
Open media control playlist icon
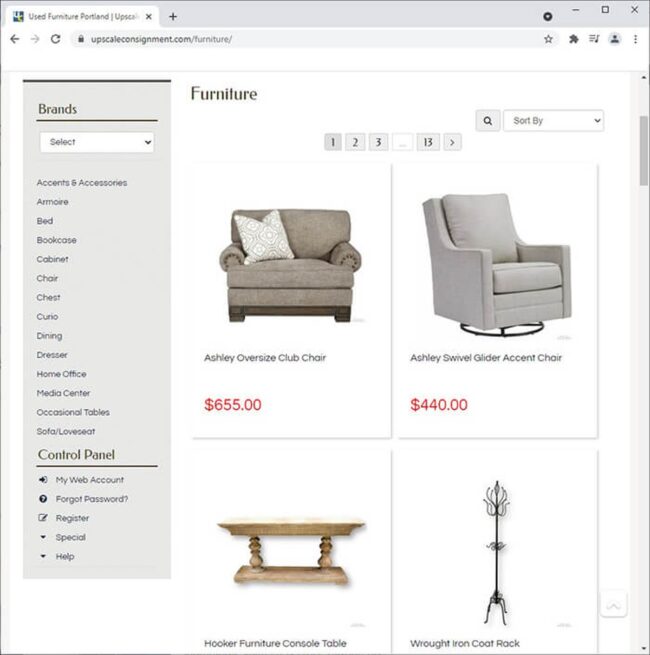[x=594, y=39]
